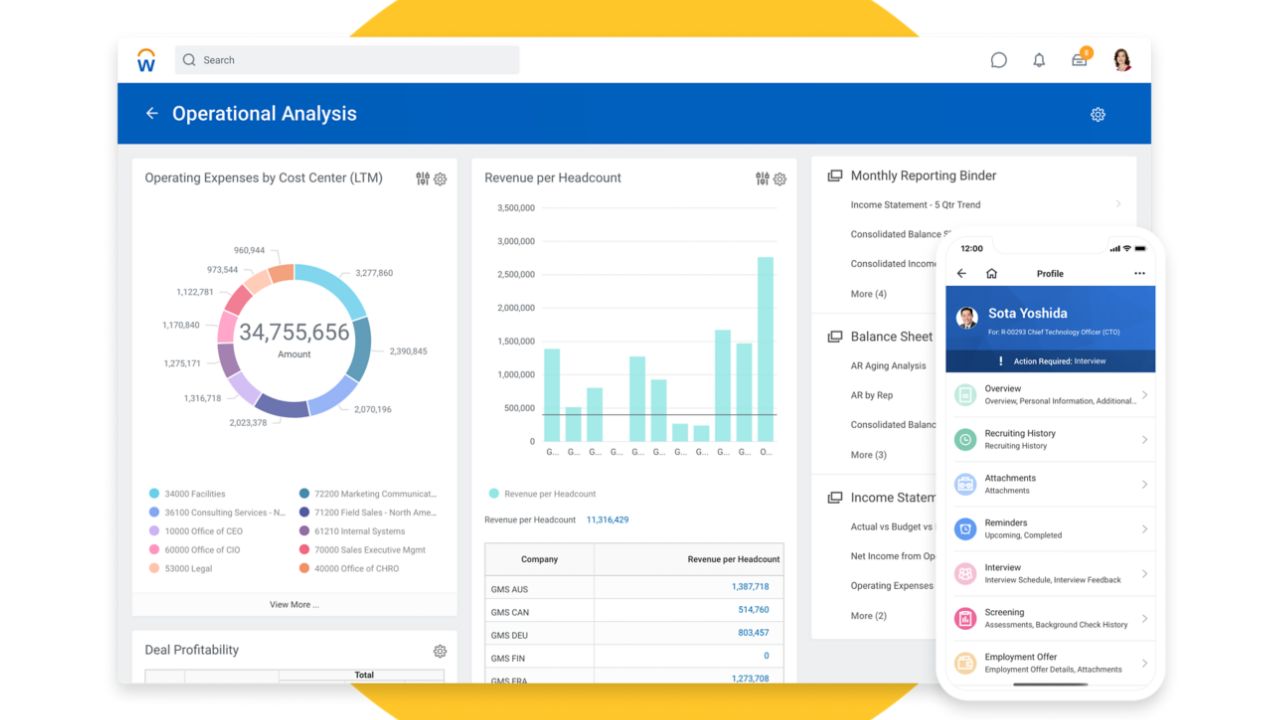This screenshot has height=720, width=1280.
Task: Open filter sliders for Revenue per Headcount
Action: coord(763,179)
